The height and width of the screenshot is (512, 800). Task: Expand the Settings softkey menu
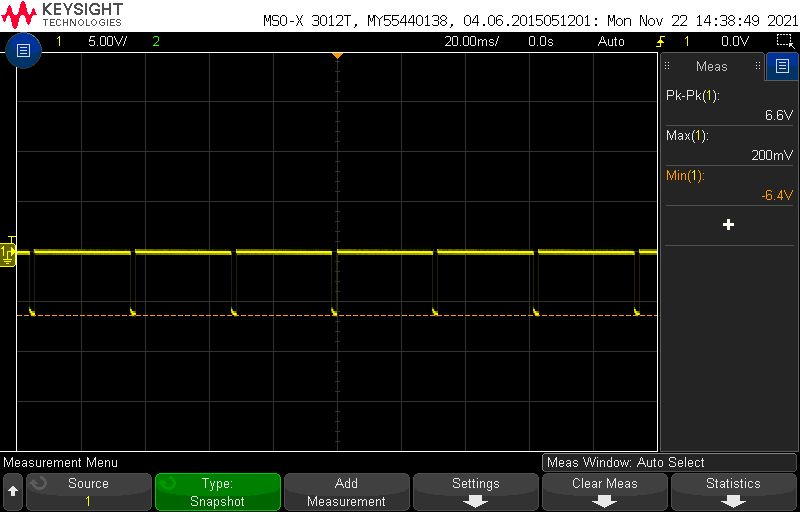click(475, 492)
